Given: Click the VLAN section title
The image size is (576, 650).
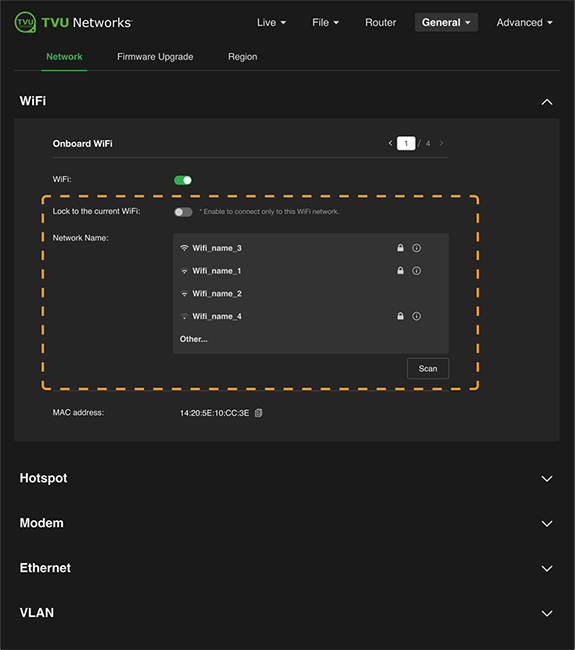Looking at the screenshot, I should click(37, 613).
